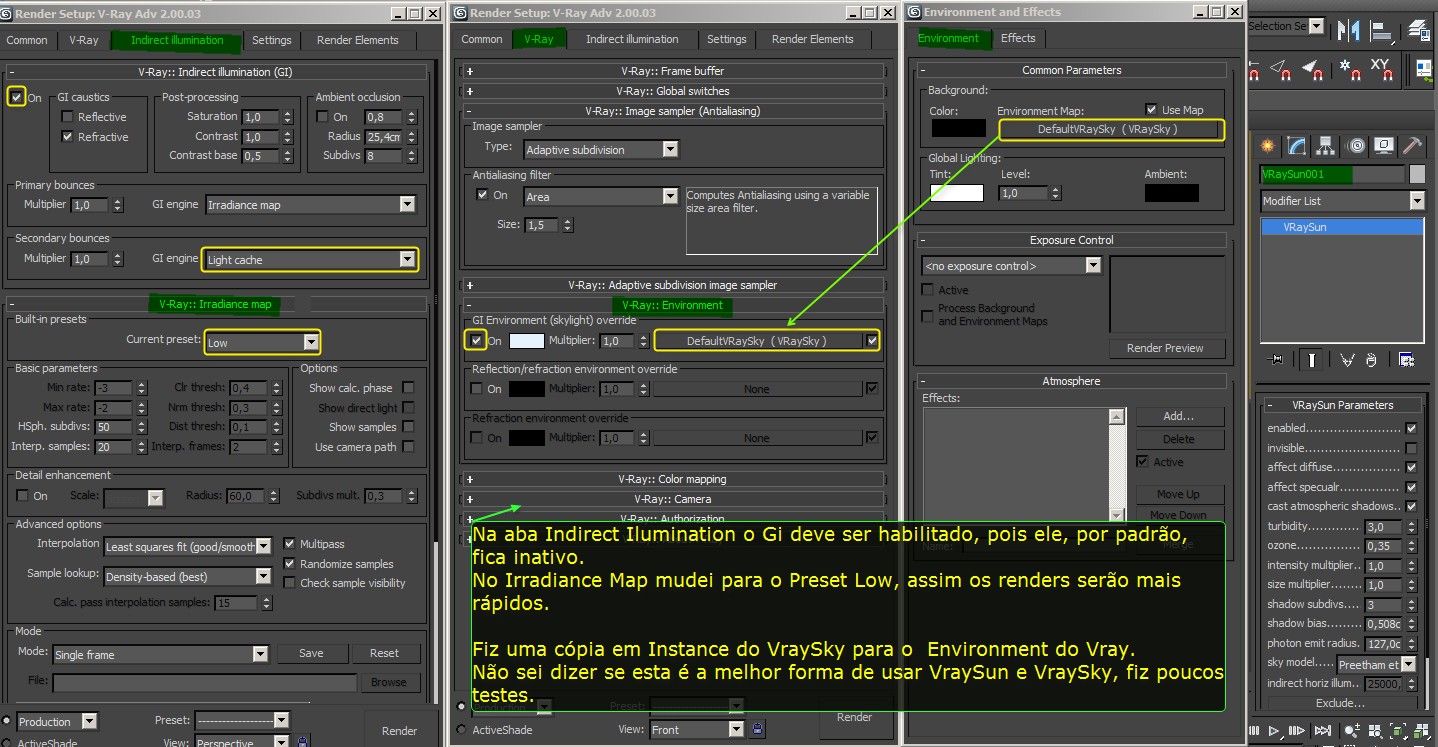Switch to Settings tab in left Render Setup
1438x747 pixels.
(x=271, y=40)
